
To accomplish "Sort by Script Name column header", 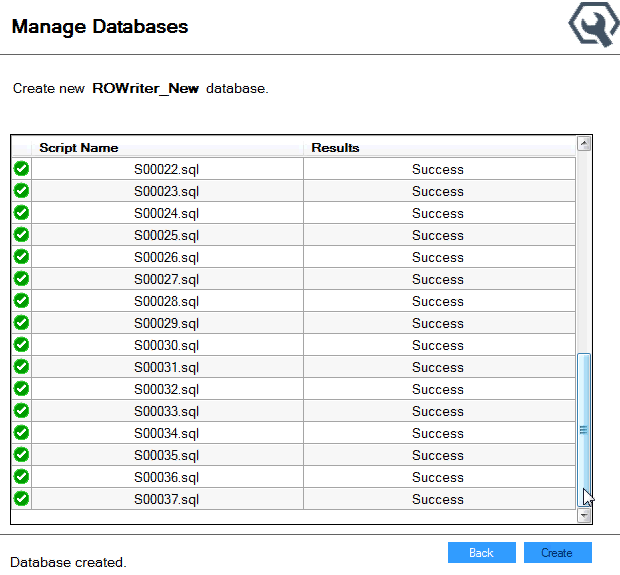I will coord(167,148).
